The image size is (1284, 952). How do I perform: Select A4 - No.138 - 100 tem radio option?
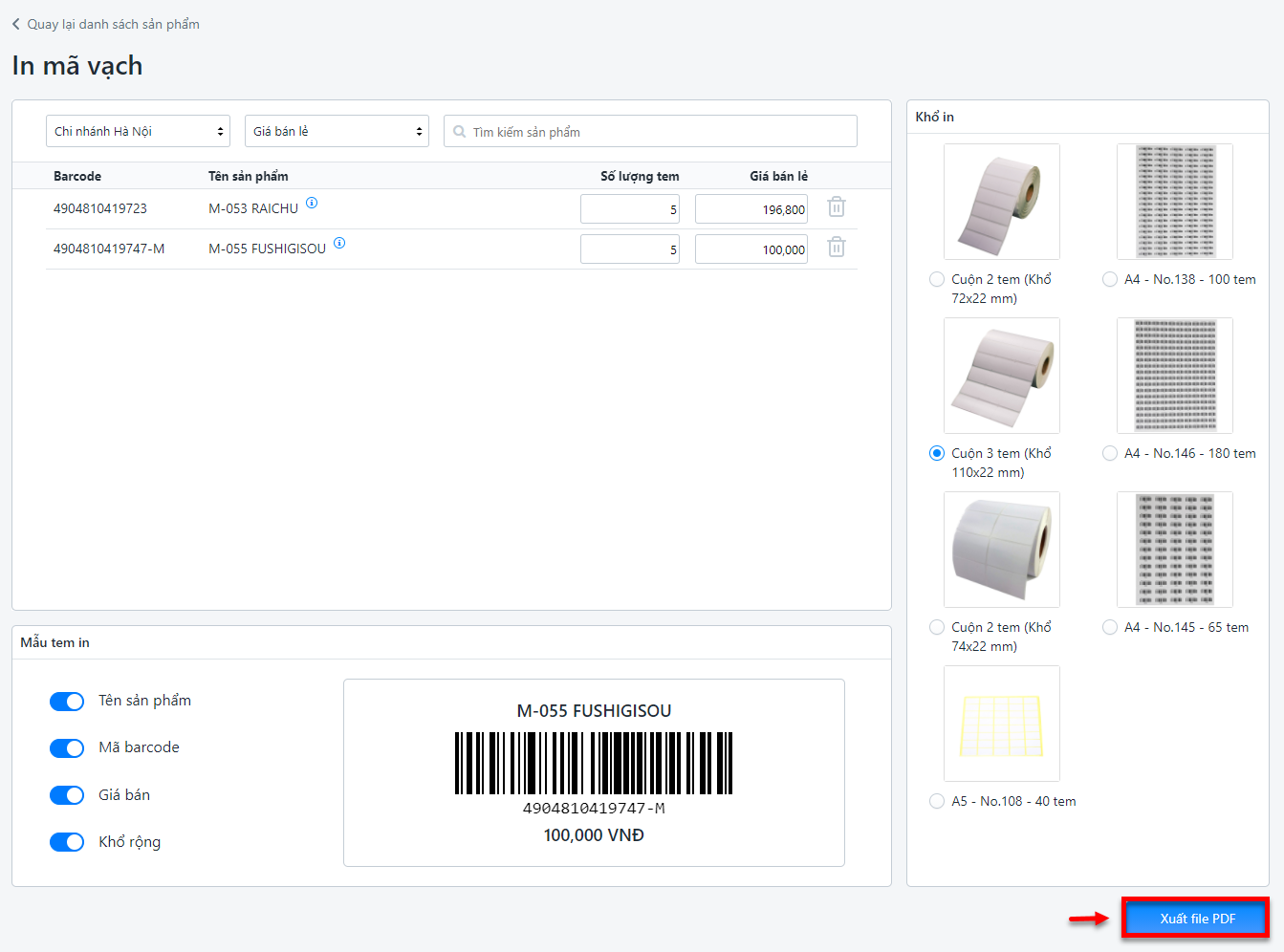click(1110, 279)
